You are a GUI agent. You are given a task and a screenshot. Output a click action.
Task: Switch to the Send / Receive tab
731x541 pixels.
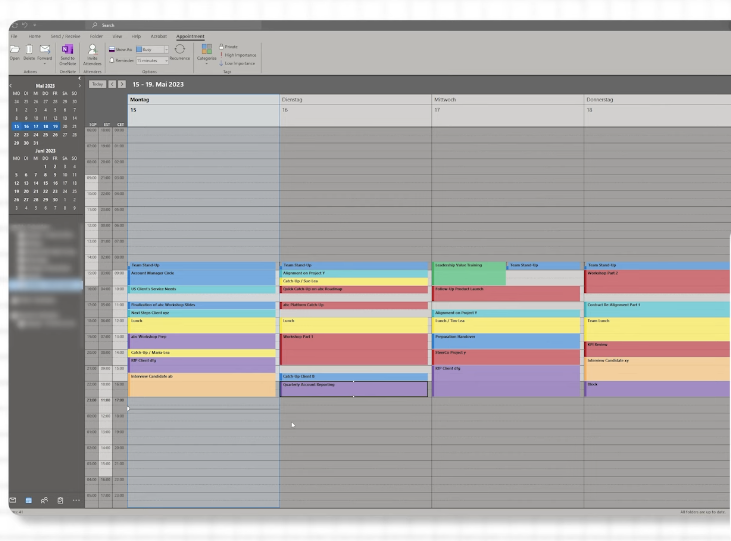[65, 36]
